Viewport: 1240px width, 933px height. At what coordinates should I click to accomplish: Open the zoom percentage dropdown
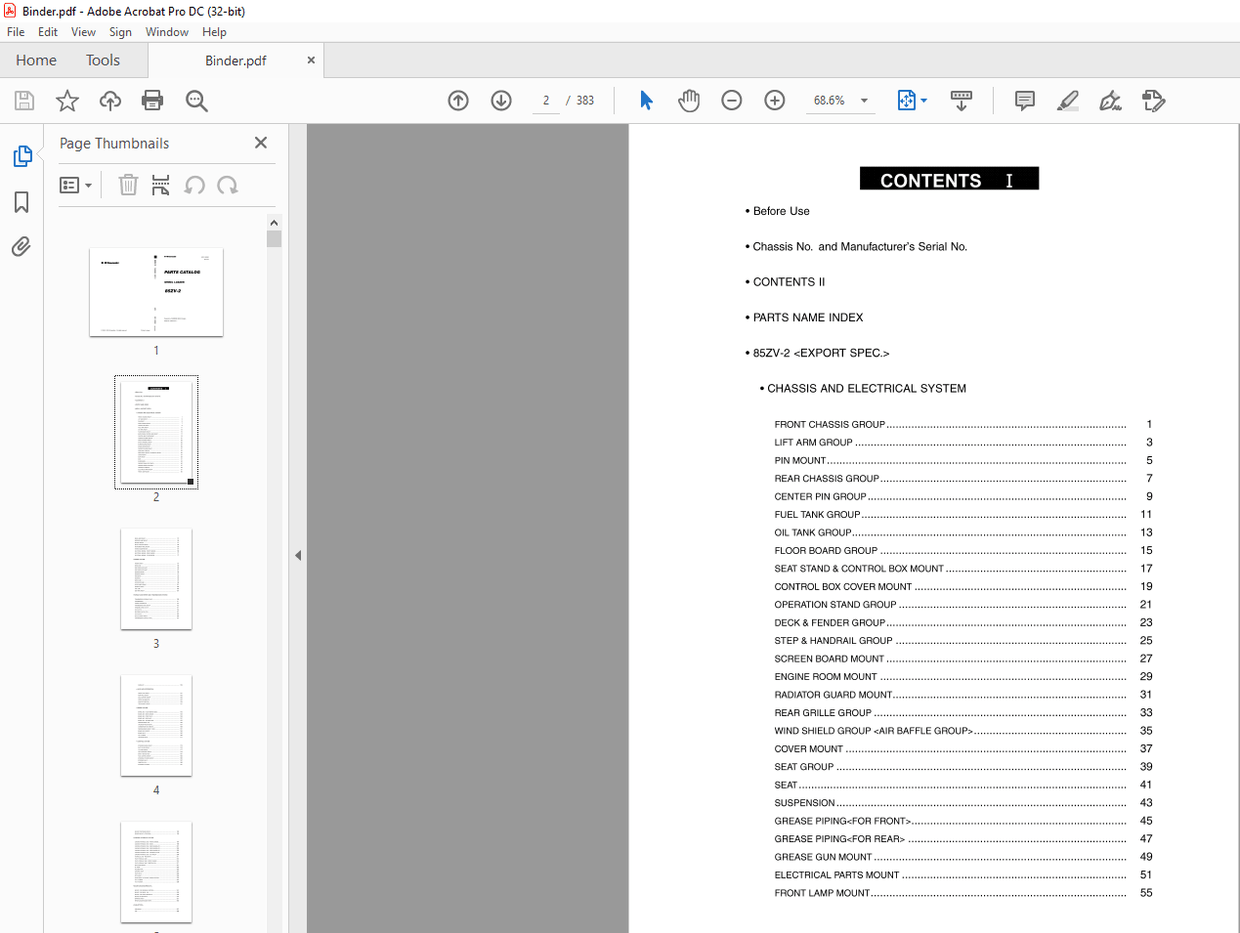click(864, 100)
